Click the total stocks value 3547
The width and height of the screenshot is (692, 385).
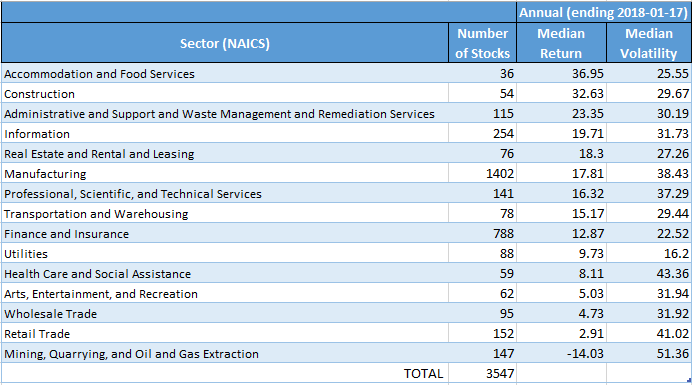tap(482, 374)
